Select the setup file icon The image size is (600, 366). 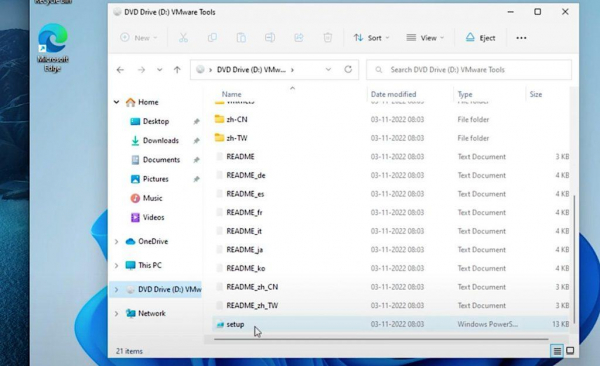tap(220, 325)
